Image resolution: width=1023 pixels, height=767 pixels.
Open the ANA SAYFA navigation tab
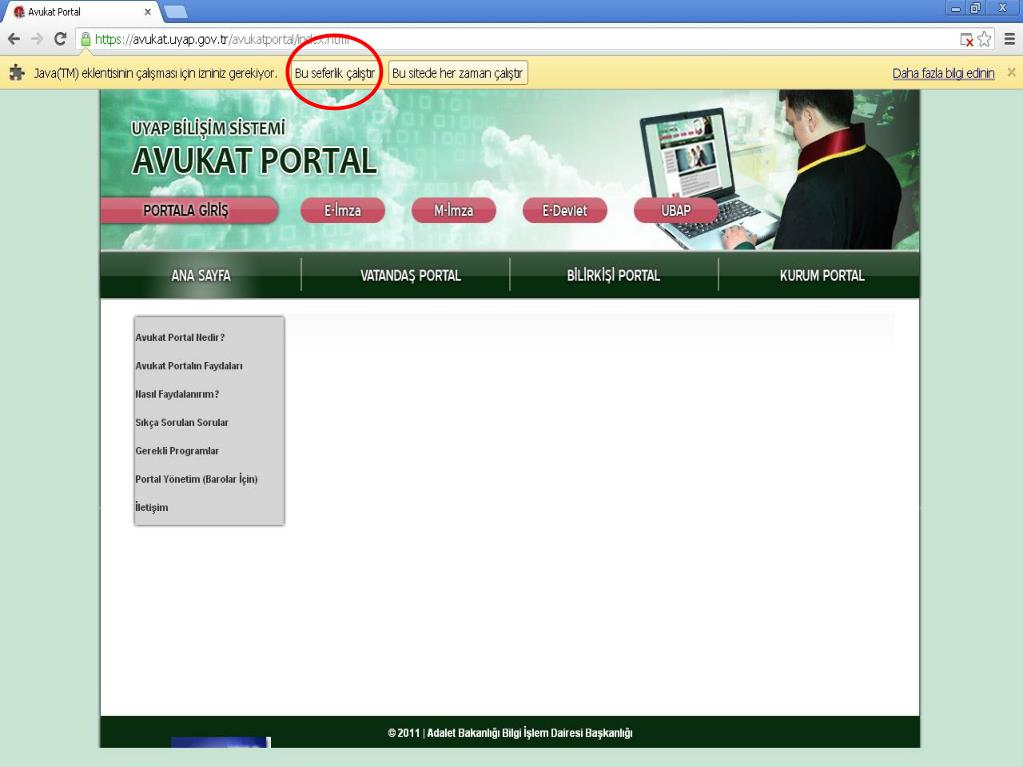tap(201, 275)
